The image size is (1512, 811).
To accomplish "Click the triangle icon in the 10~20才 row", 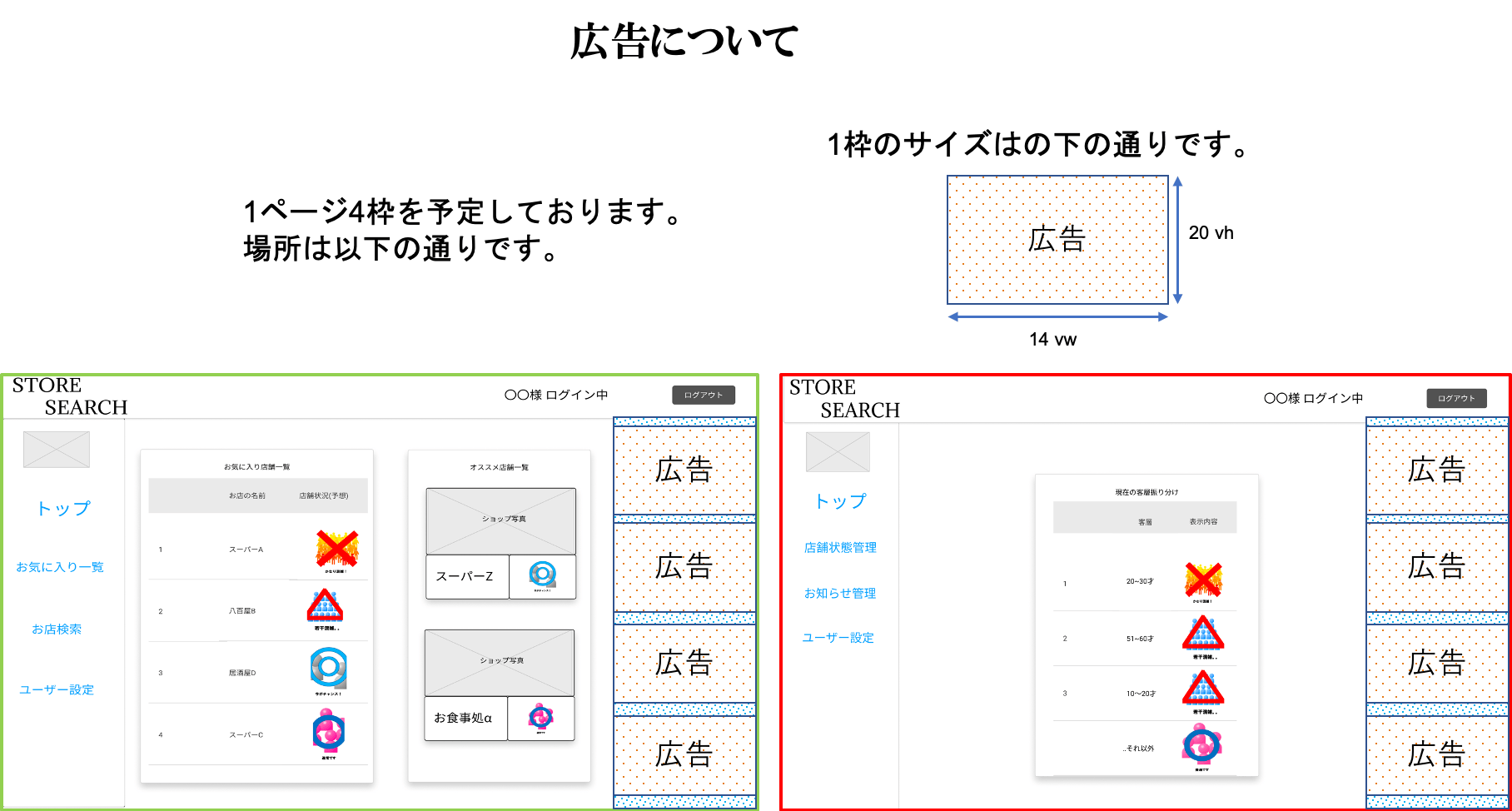I will pyautogui.click(x=1203, y=689).
